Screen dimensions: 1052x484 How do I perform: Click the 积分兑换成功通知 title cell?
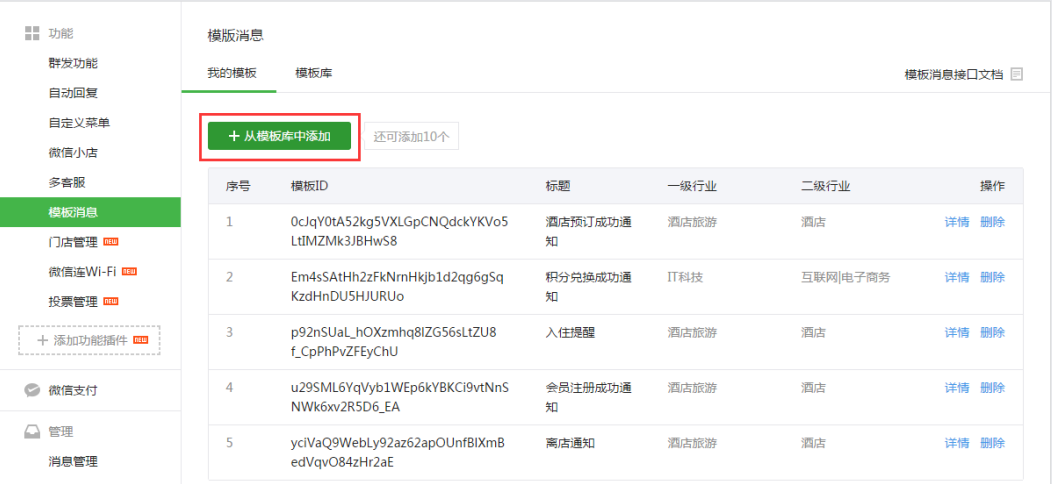(x=589, y=287)
